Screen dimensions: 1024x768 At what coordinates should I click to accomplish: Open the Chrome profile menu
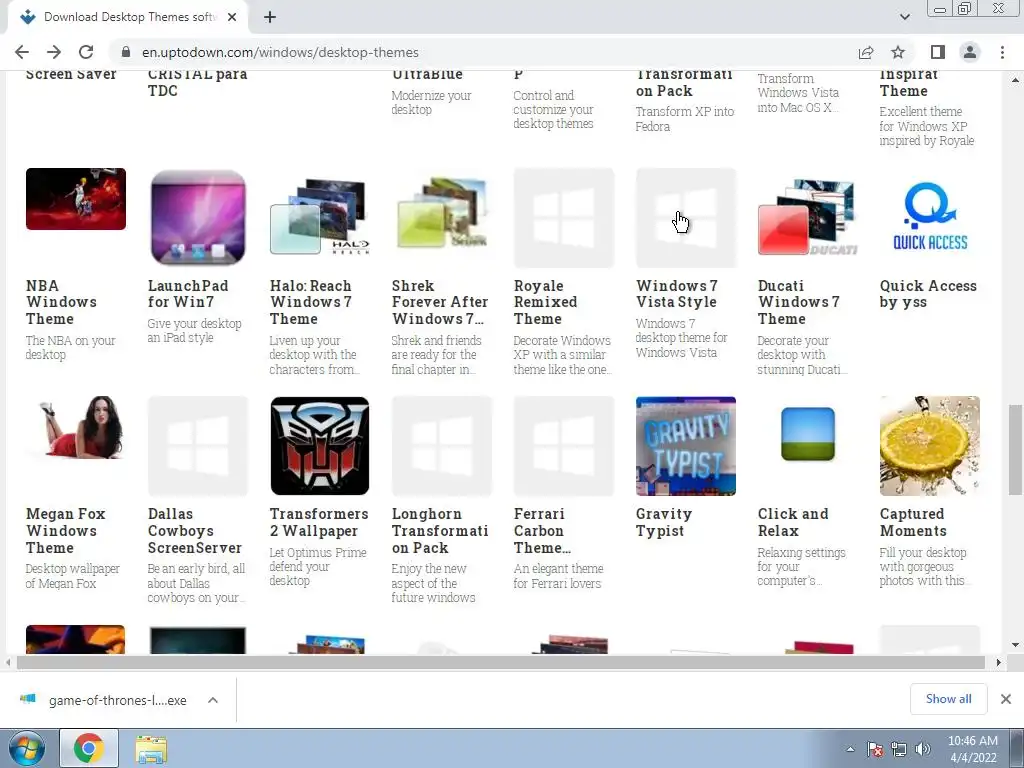(970, 52)
